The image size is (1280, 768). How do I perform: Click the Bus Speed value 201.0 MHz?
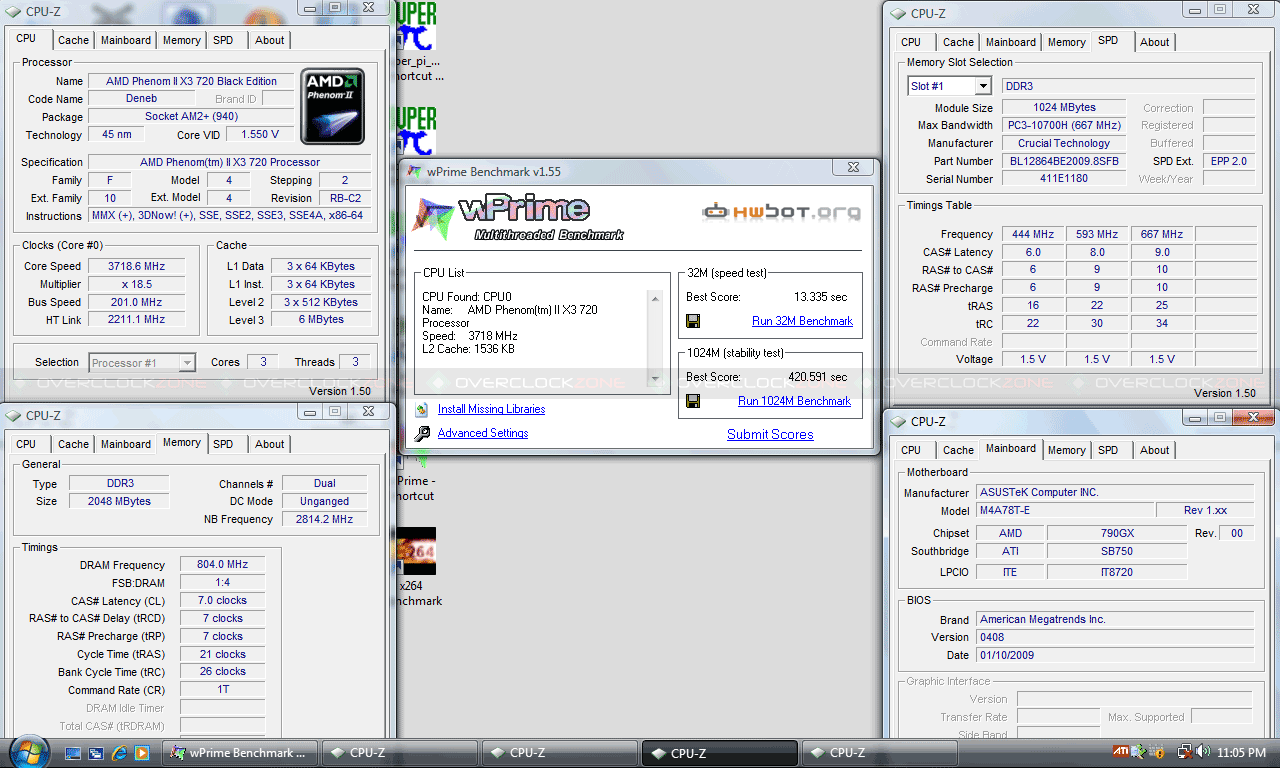tap(136, 302)
